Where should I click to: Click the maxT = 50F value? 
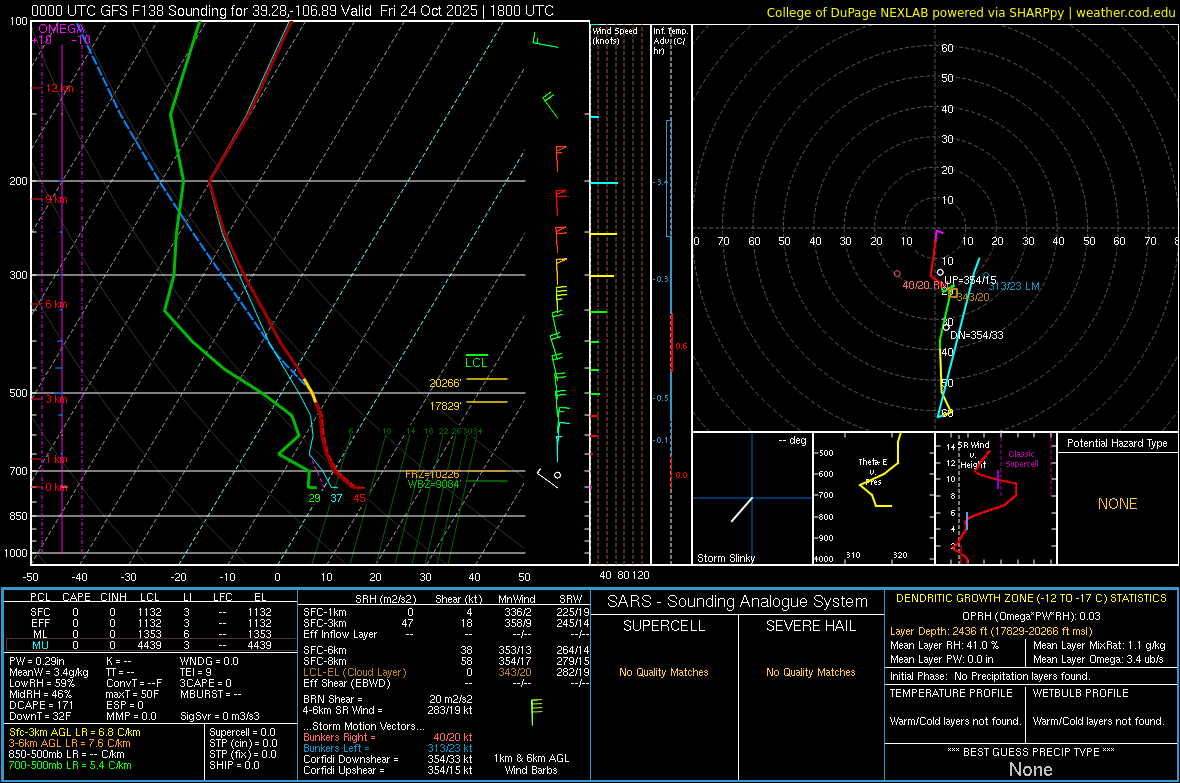click(x=132, y=694)
